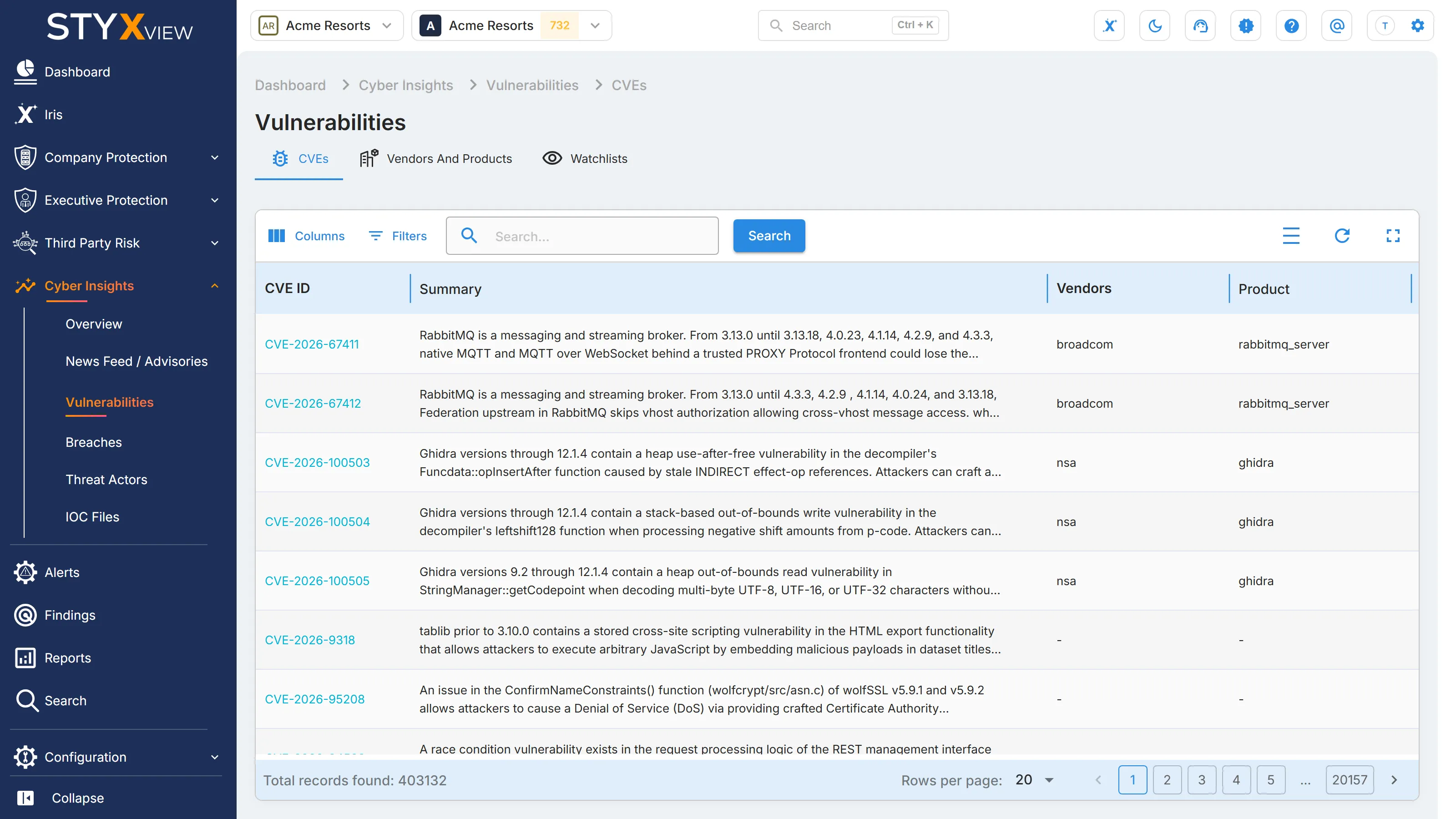Click the @ mentions icon
Image resolution: width=1456 pixels, height=819 pixels.
[x=1337, y=25]
